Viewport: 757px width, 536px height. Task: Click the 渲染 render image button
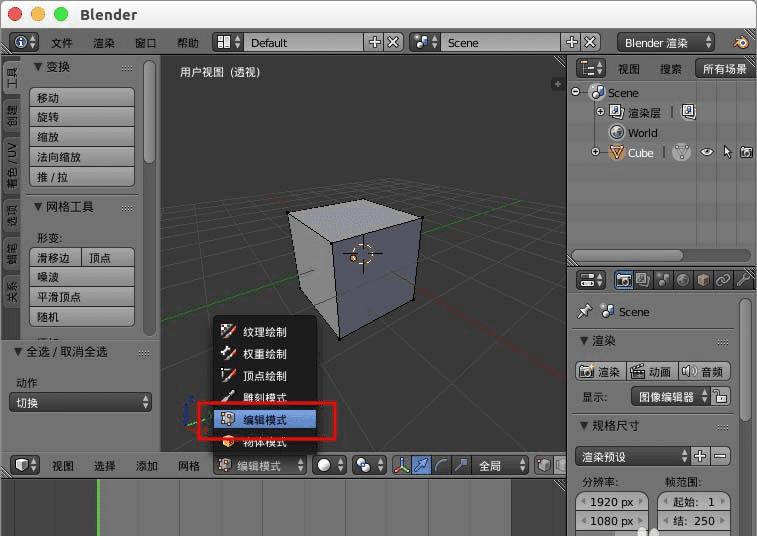(x=601, y=371)
